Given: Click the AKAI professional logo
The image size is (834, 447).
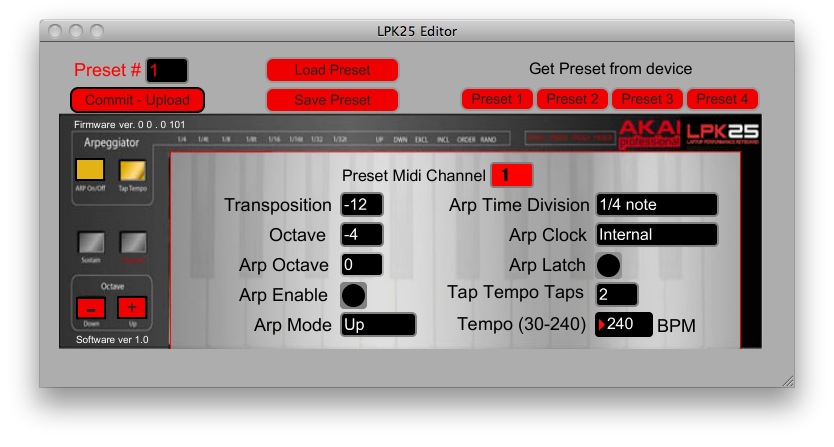Looking at the screenshot, I should [x=649, y=134].
